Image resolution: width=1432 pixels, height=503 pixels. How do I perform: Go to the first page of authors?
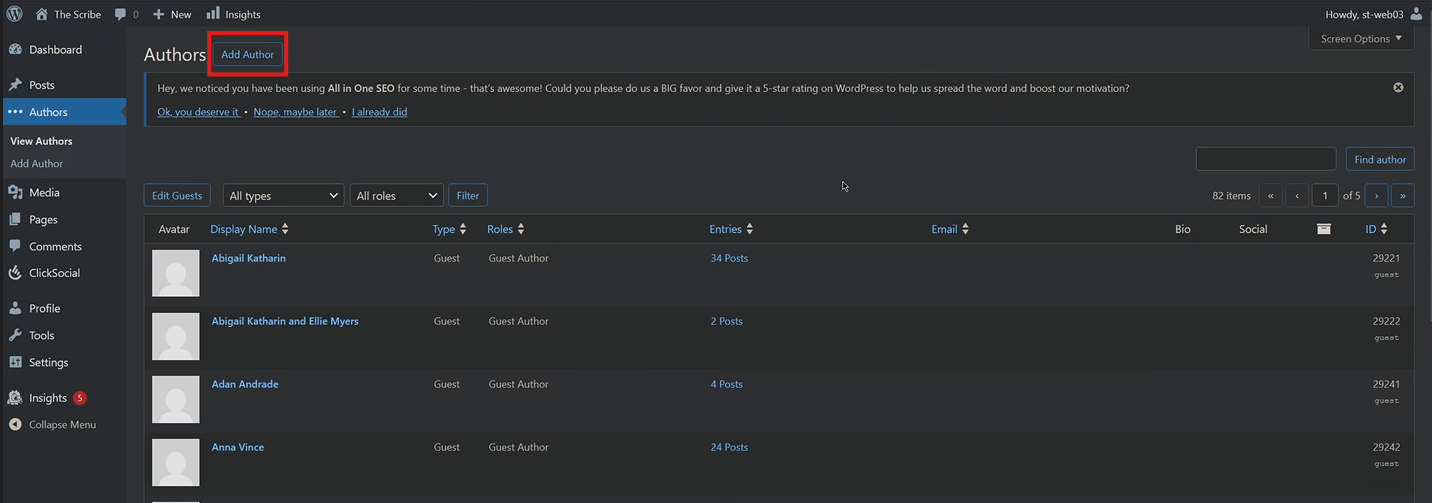[x=1270, y=196]
